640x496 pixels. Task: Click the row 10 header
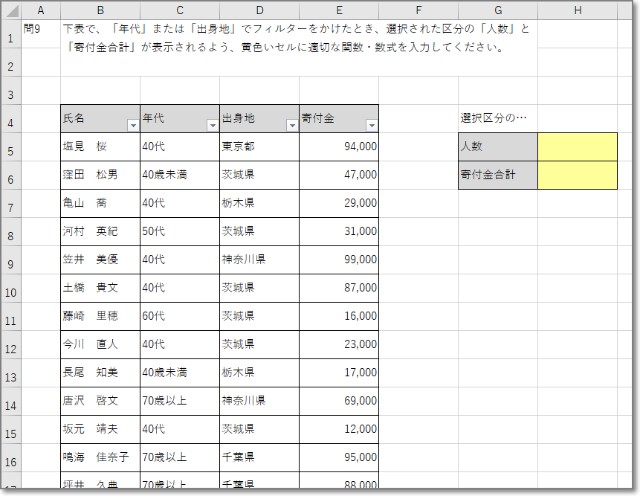(9, 294)
